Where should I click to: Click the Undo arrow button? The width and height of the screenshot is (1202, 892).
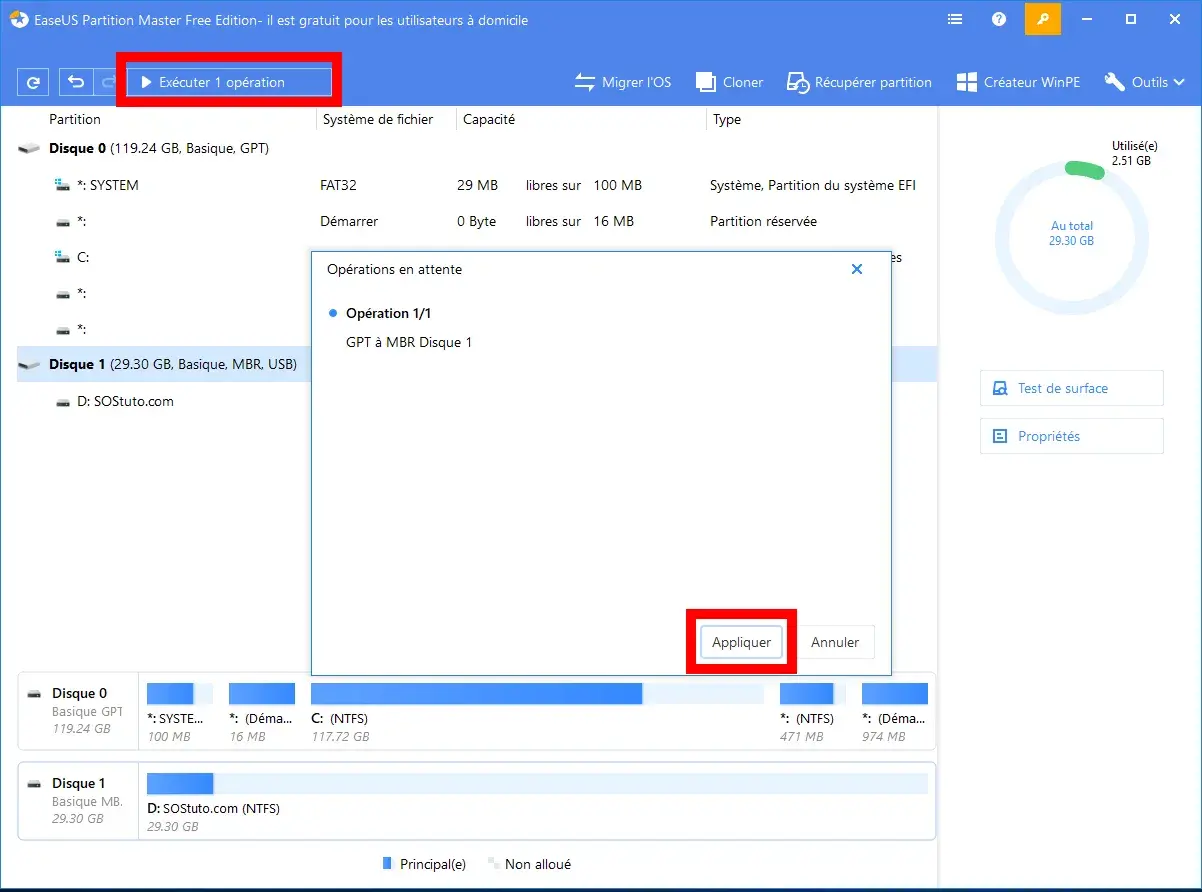pos(76,83)
